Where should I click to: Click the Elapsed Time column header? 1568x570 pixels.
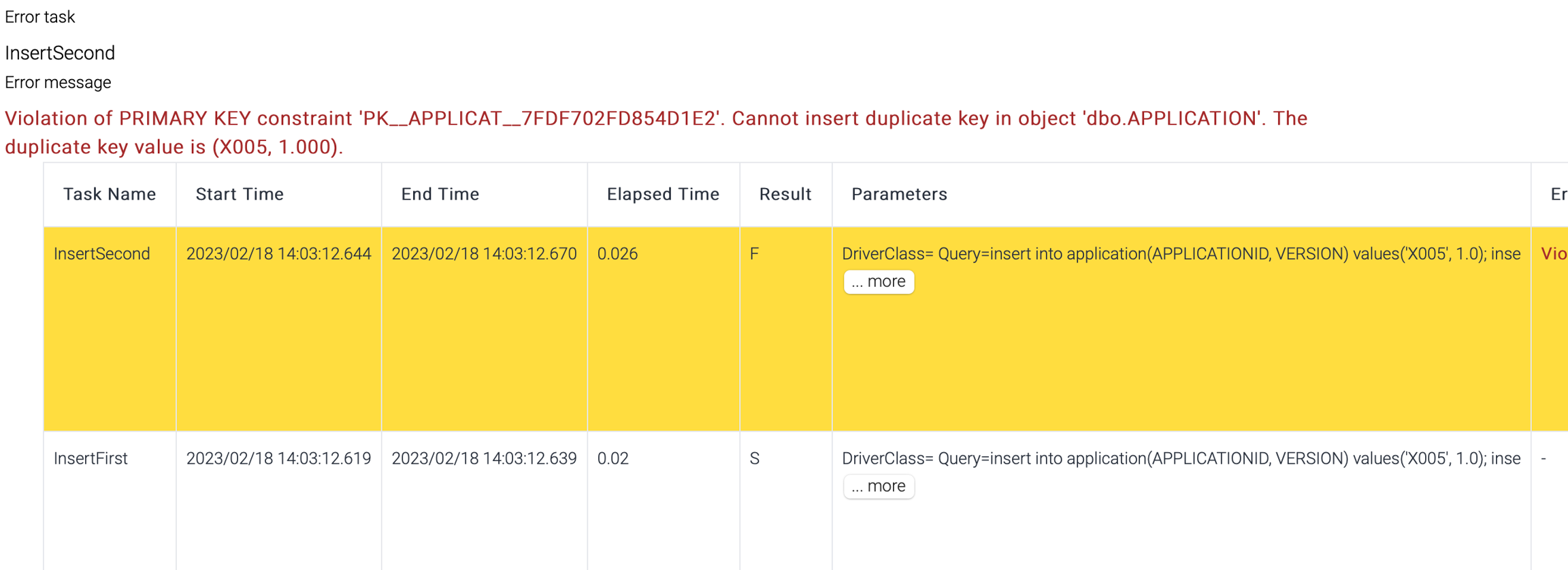(x=663, y=194)
